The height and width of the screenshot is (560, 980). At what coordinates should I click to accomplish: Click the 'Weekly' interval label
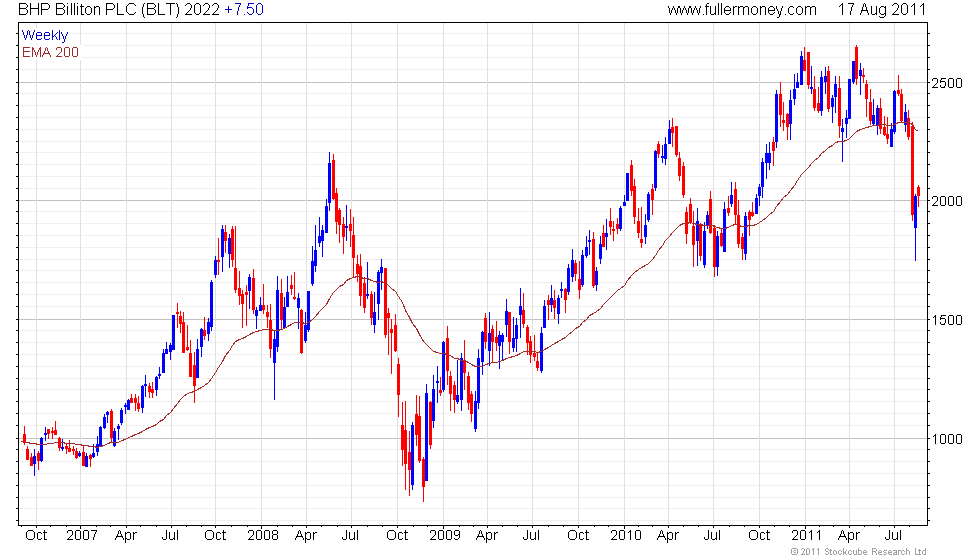(44, 36)
